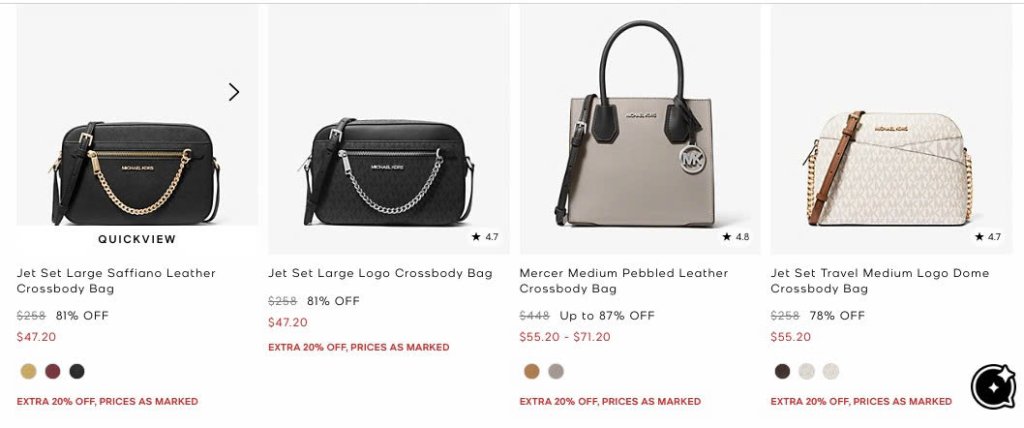Select the tan color swatch for Saffiano bag
This screenshot has height=428, width=1024.
pyautogui.click(x=28, y=372)
